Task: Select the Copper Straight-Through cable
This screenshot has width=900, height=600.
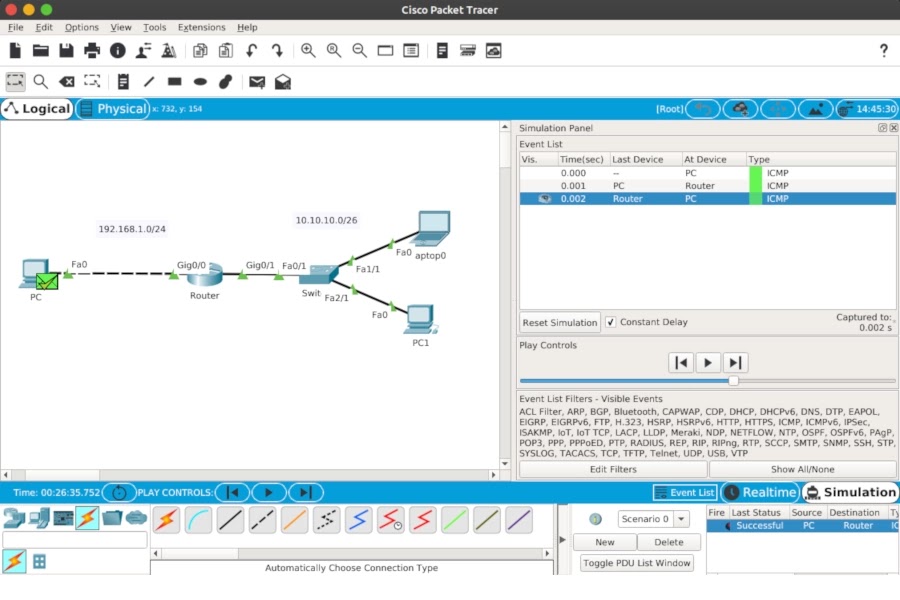Action: click(230, 520)
